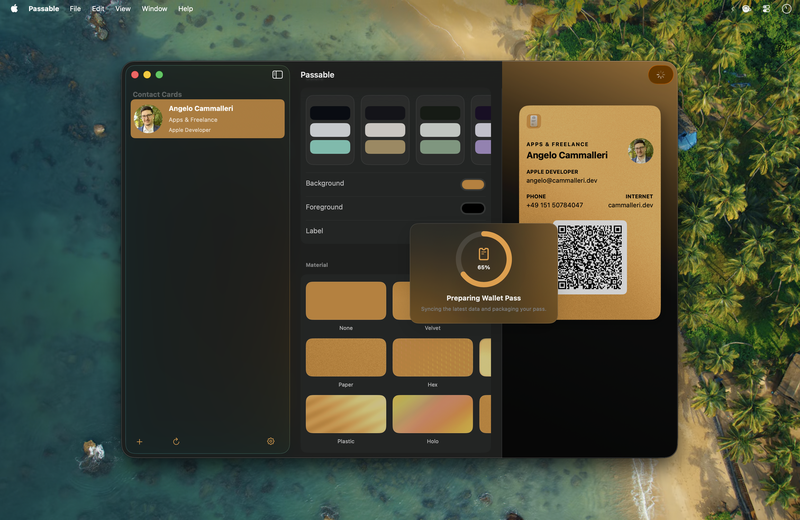Select the None material
Screen dimensions: 800x520
[x=346, y=301]
